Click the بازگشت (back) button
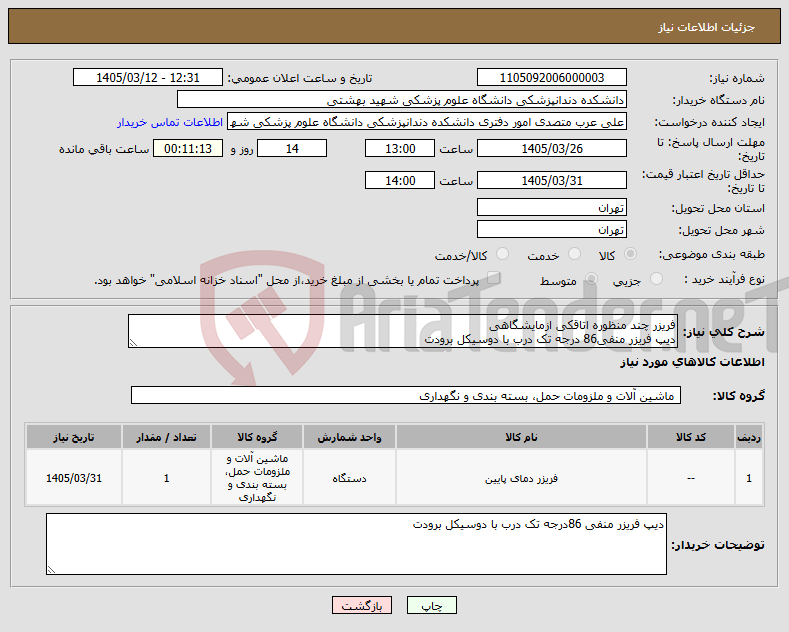 (362, 605)
